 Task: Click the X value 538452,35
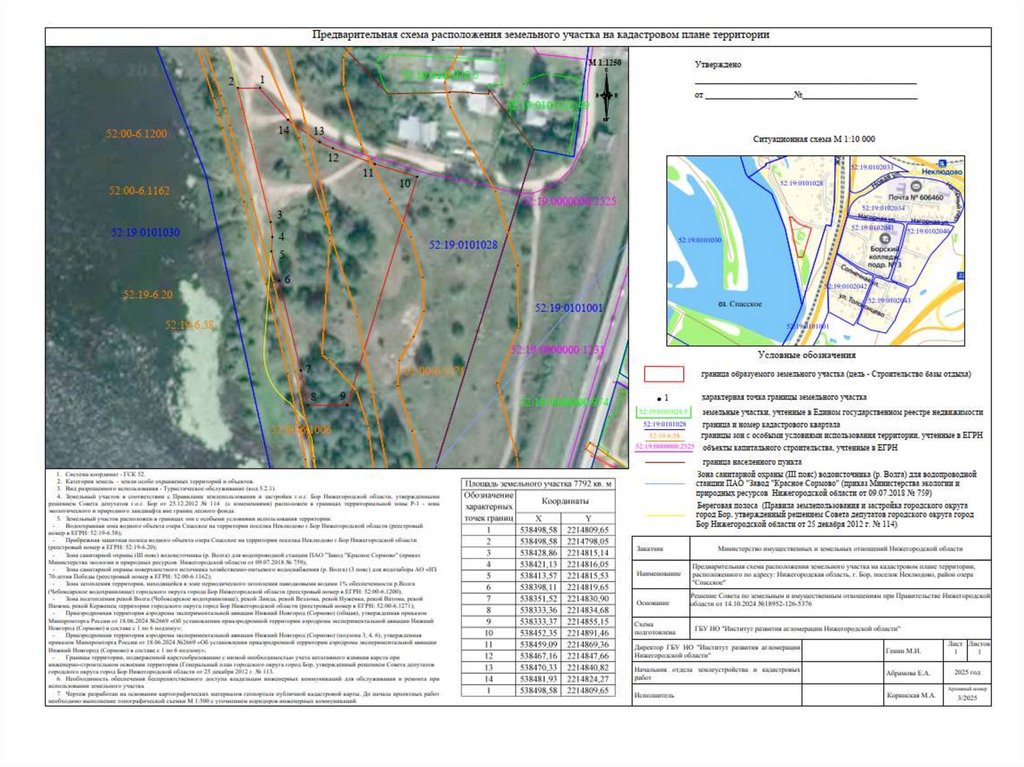pyautogui.click(x=539, y=633)
